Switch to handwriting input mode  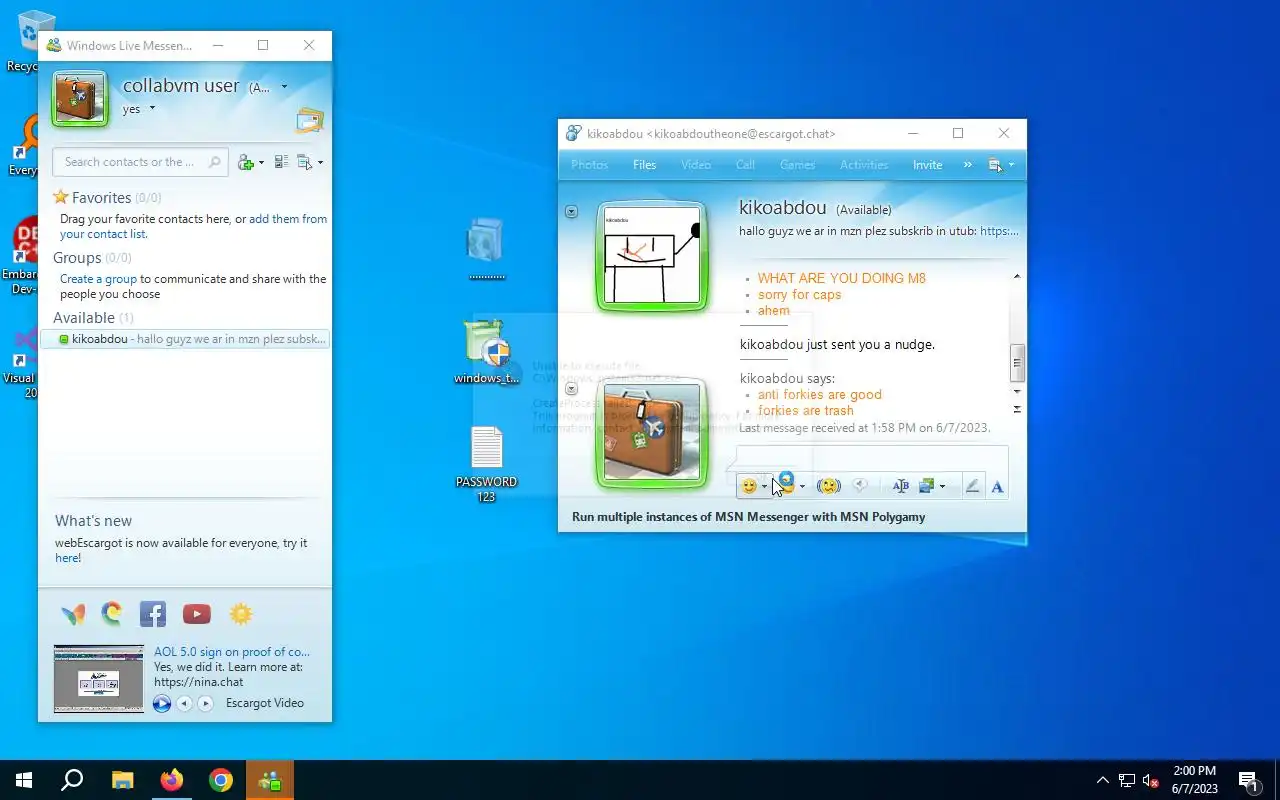972,487
